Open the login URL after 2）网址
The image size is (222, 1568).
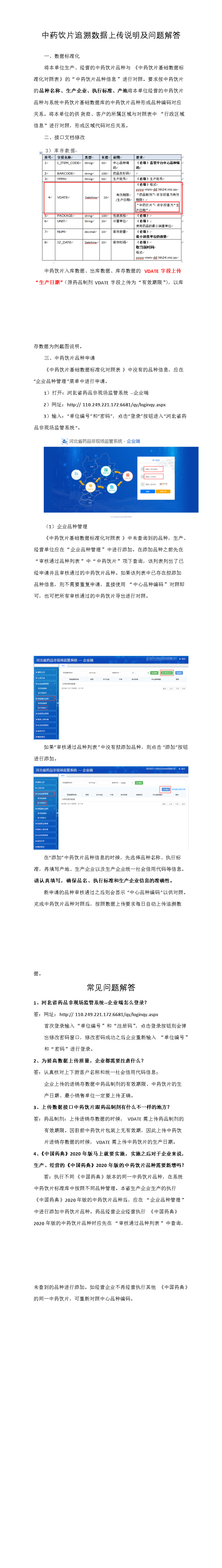tap(117, 404)
